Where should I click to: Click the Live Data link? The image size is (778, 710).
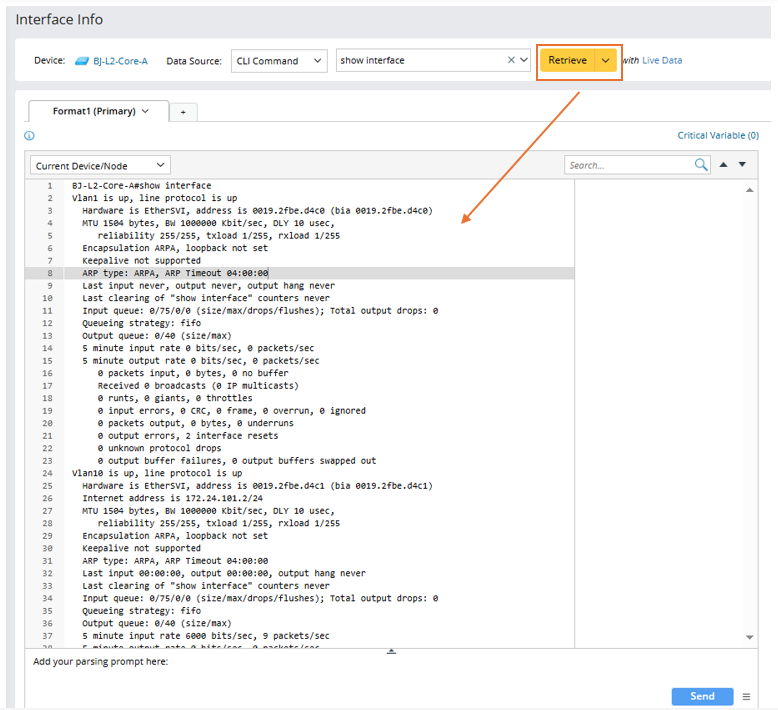[x=662, y=60]
